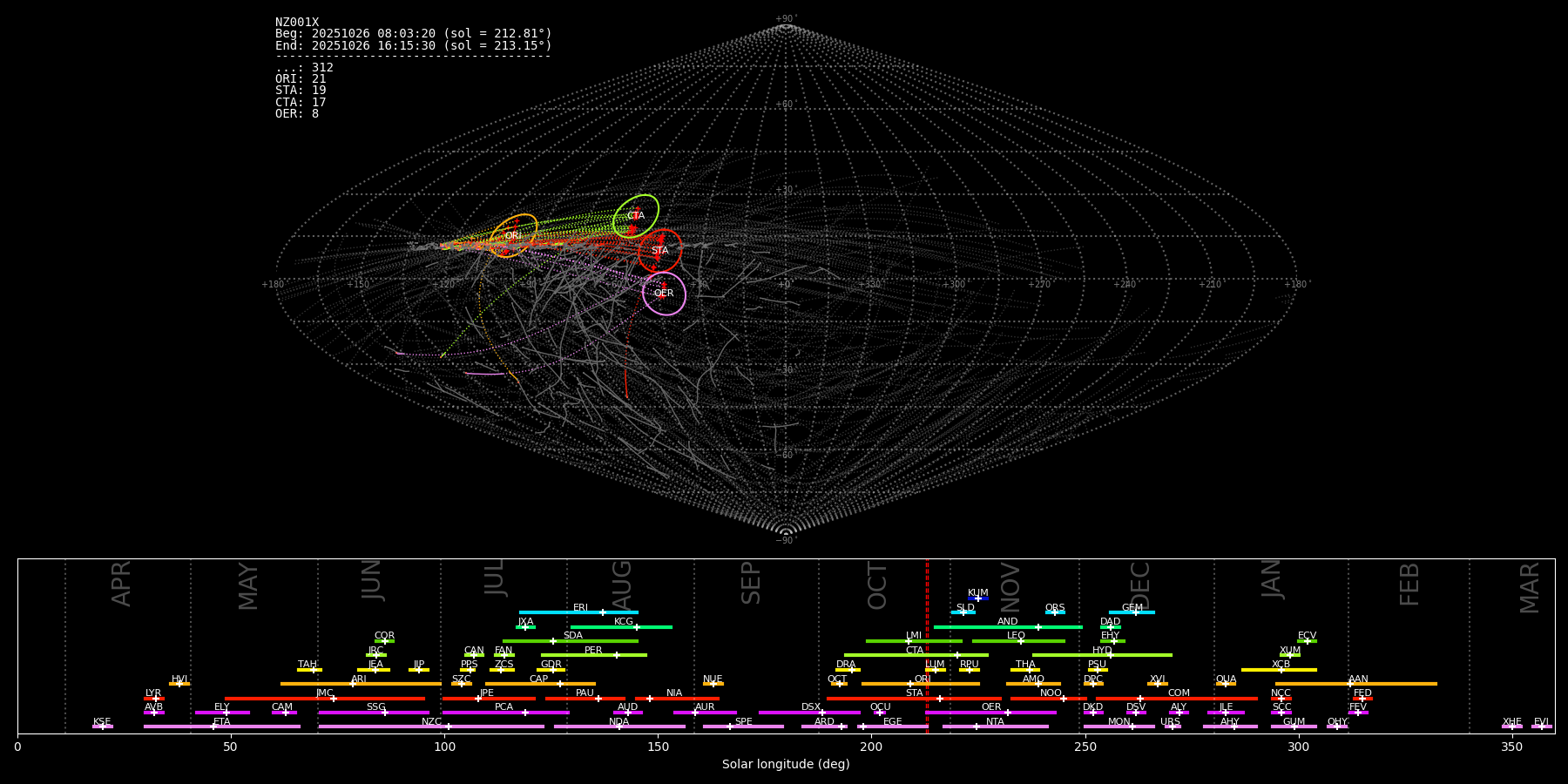The height and width of the screenshot is (784, 1568).
Task: Click the CTA radiant ellipse on the sky map
Action: 636,216
